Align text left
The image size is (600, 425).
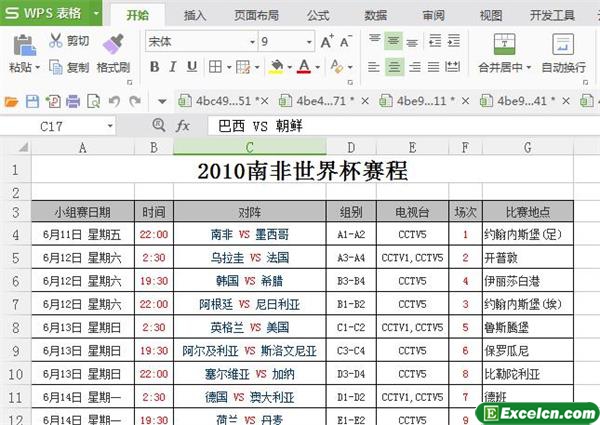pyautogui.click(x=373, y=67)
